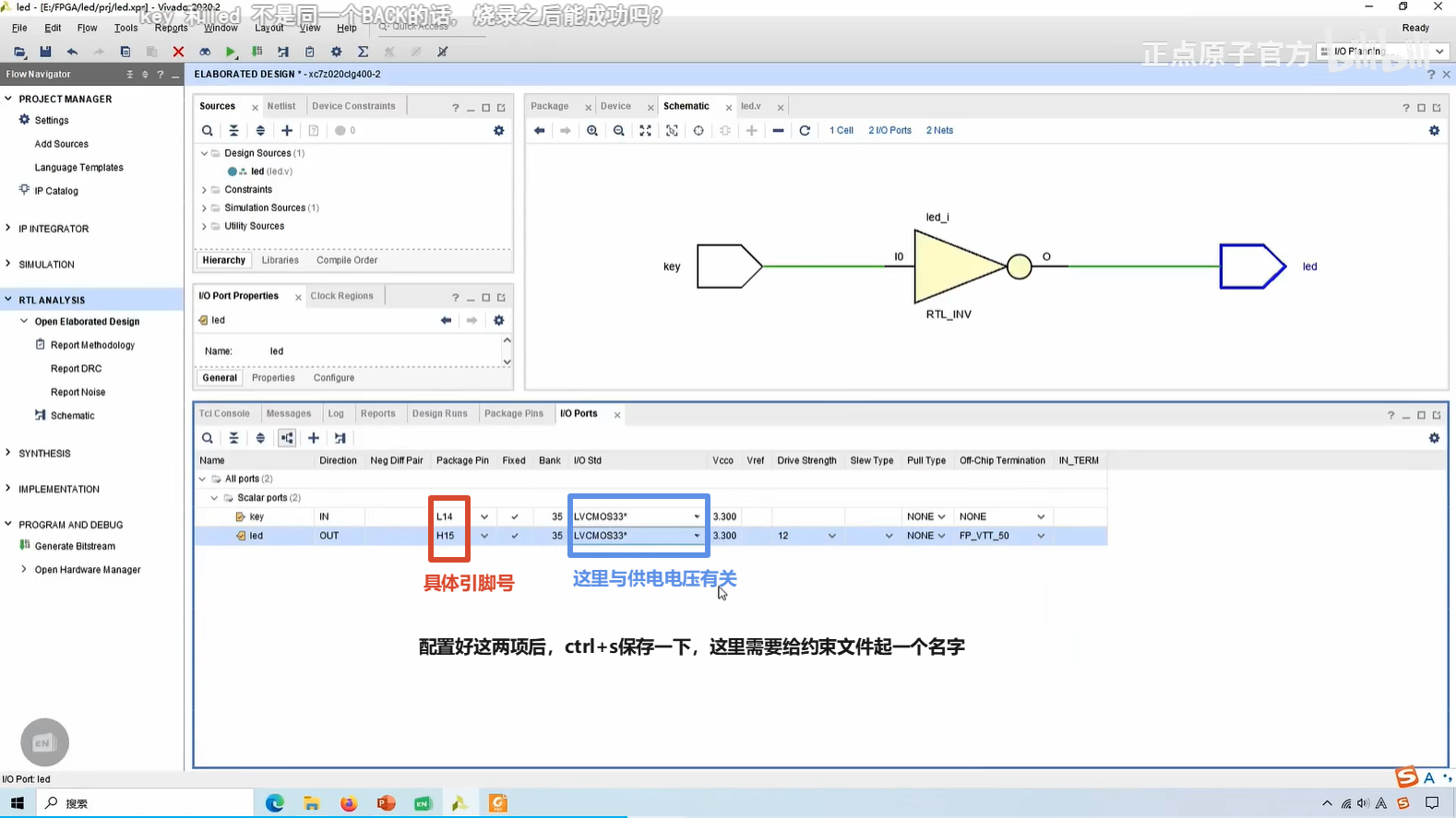The width and height of the screenshot is (1456, 818).
Task: Open the Drive Strength dropdown for led
Action: [x=832, y=536]
